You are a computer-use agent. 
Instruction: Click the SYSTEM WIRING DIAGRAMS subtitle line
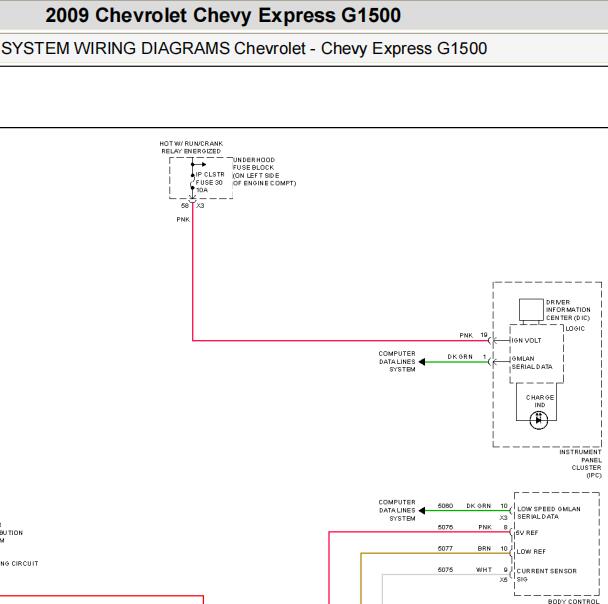coord(244,48)
